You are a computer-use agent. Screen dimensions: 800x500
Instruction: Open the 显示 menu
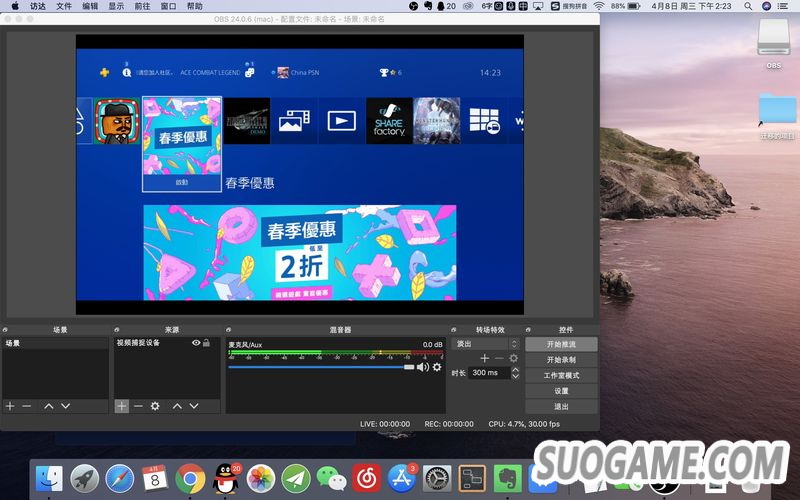[x=116, y=6]
